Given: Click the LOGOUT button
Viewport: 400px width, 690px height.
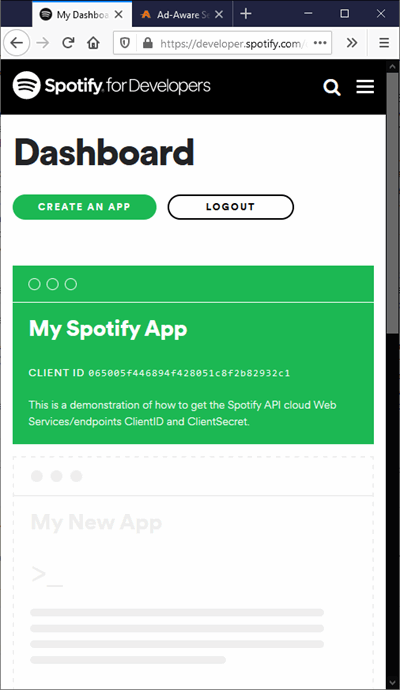Looking at the screenshot, I should 231,207.
